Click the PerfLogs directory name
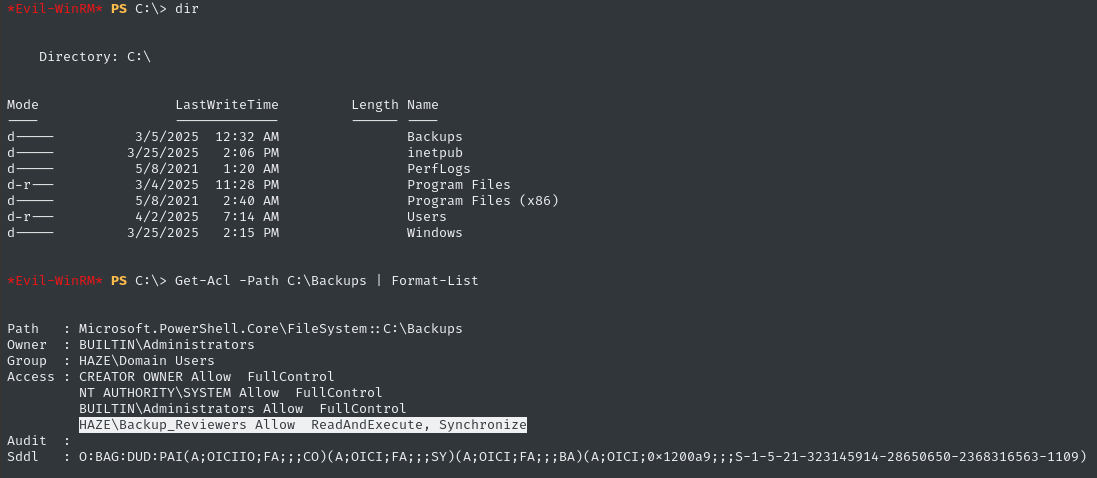Viewport: 1097px width, 478px height. tap(438, 168)
